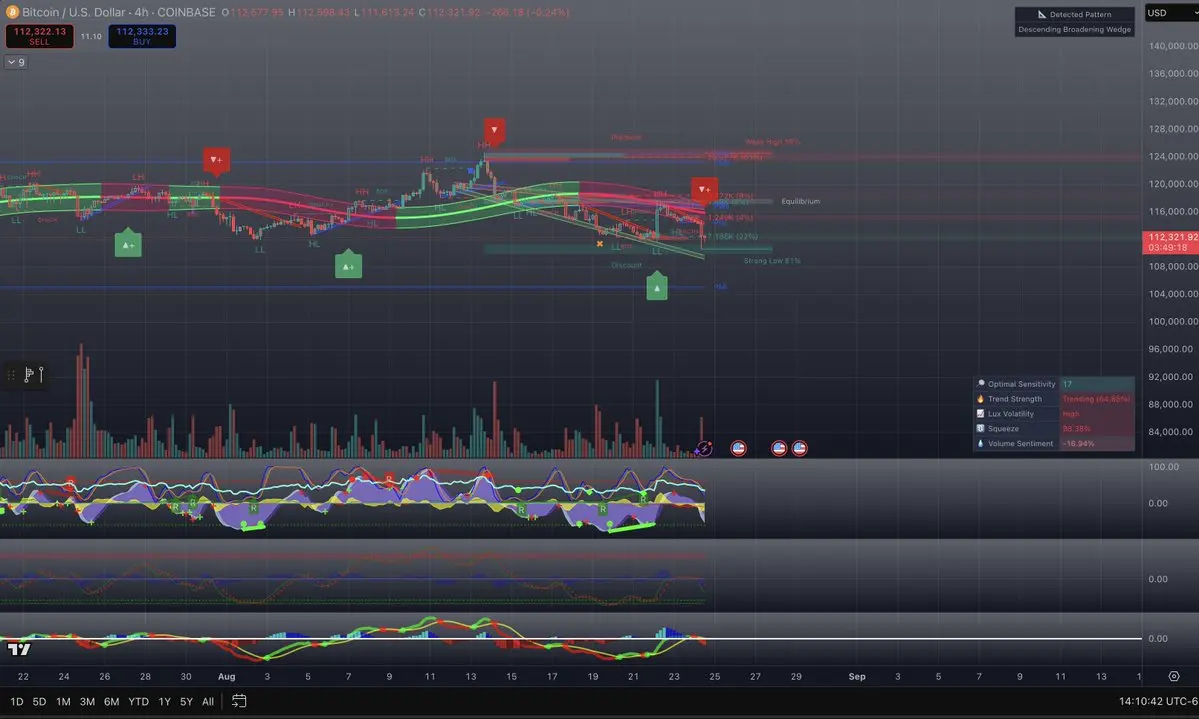Image resolution: width=1199 pixels, height=719 pixels.
Task: Click the droplet icon beside Volume Sentiment
Action: click(981, 444)
